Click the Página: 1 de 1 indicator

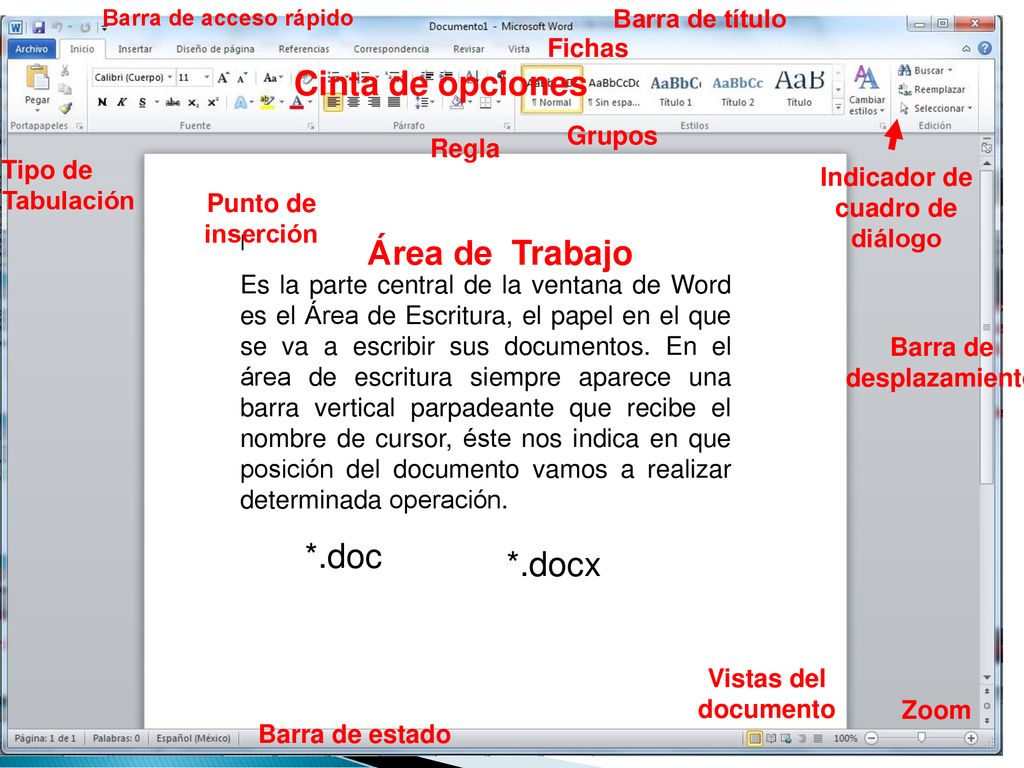point(45,738)
